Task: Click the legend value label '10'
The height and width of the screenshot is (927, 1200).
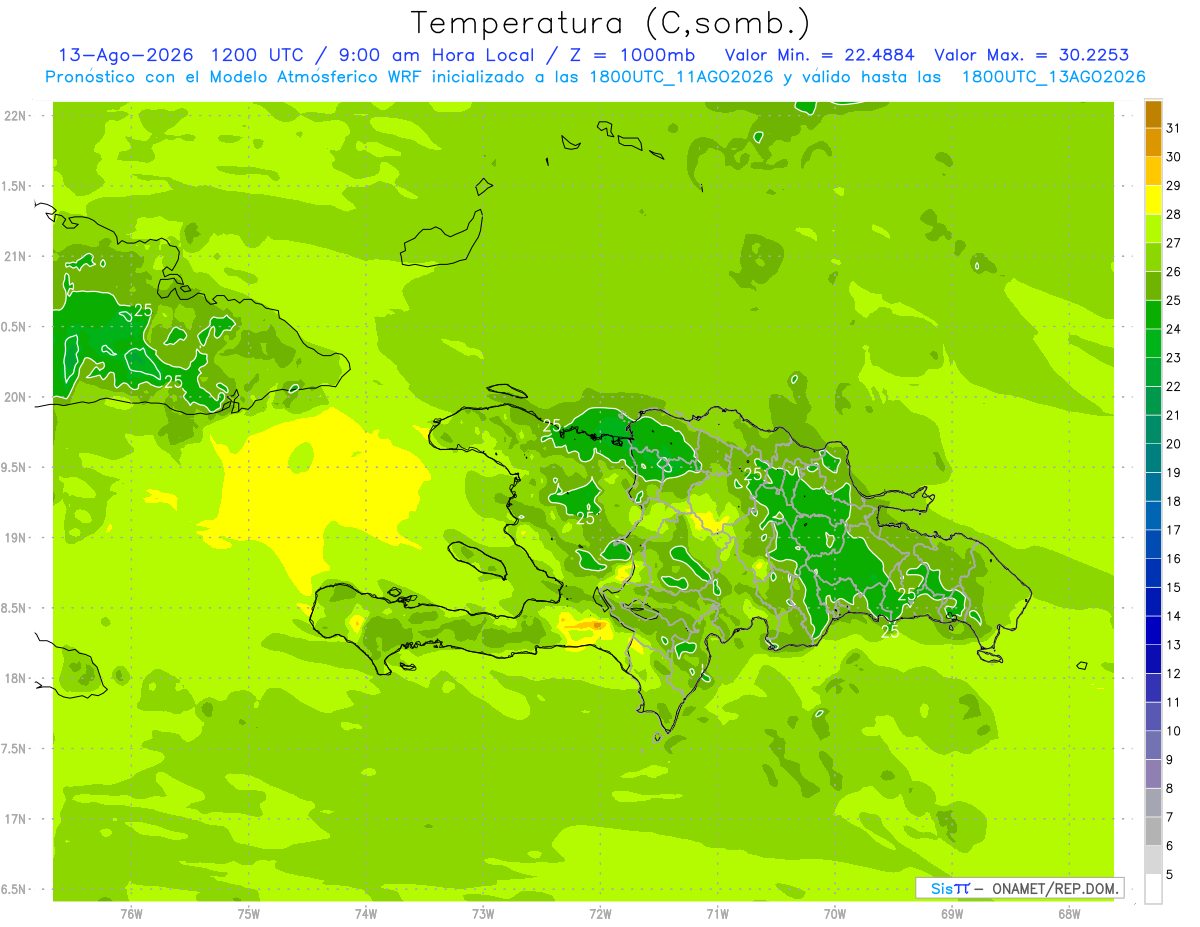Action: [x=1174, y=731]
